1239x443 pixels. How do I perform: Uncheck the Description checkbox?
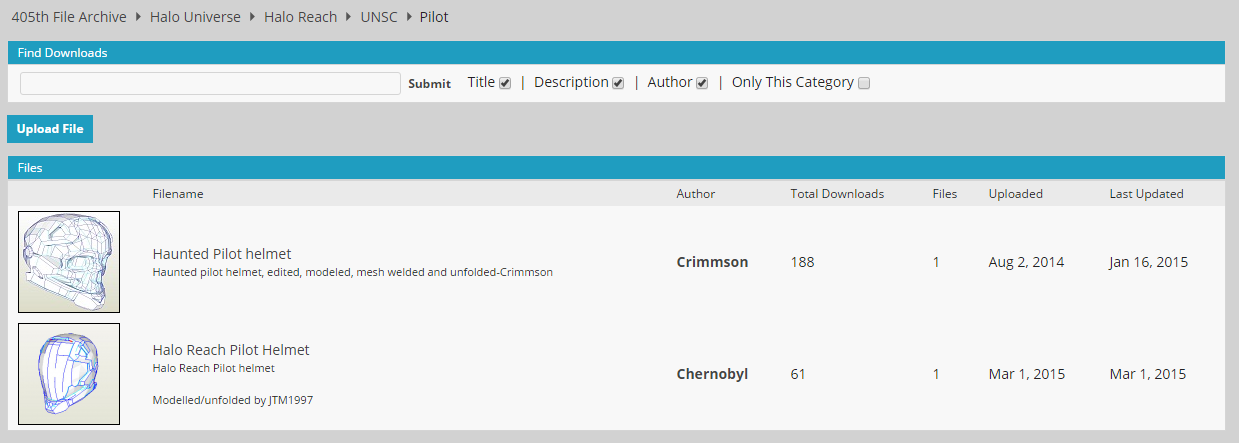coord(618,84)
